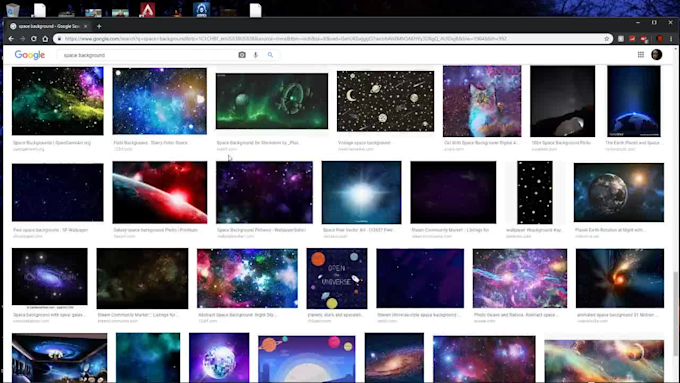Open the galaxy ceiling room image
This screenshot has height=383, width=680.
tap(59, 358)
